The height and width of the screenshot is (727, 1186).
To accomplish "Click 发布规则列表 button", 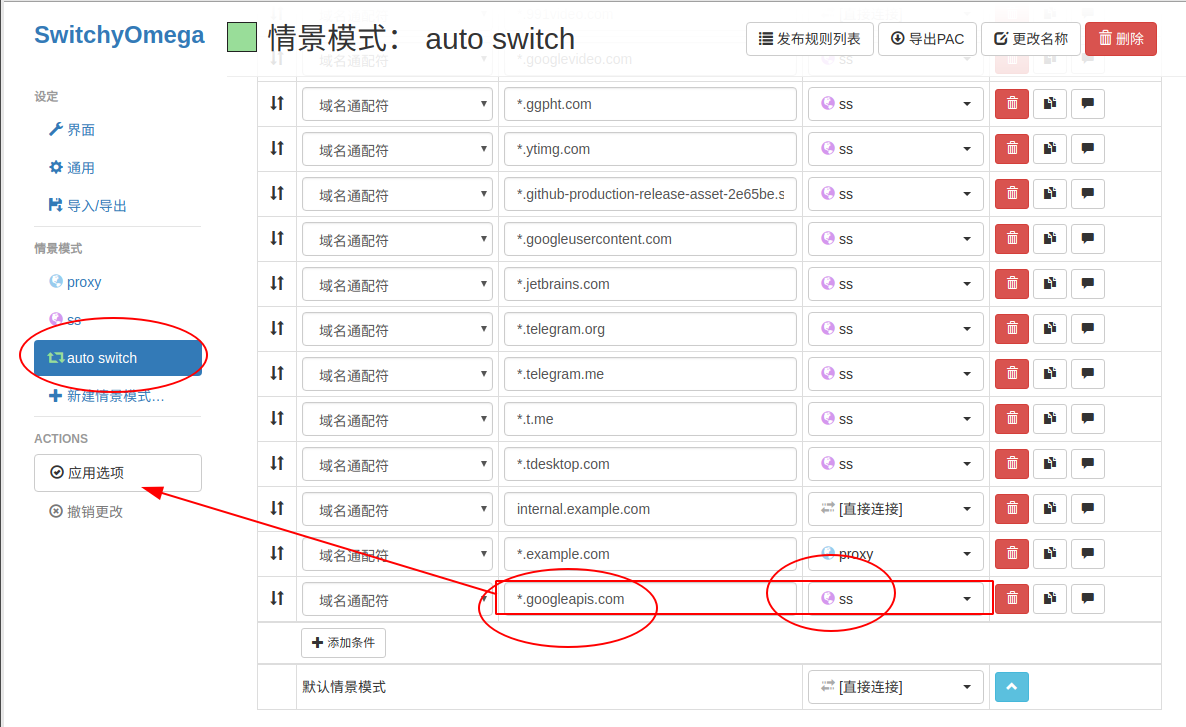I will pyautogui.click(x=810, y=39).
